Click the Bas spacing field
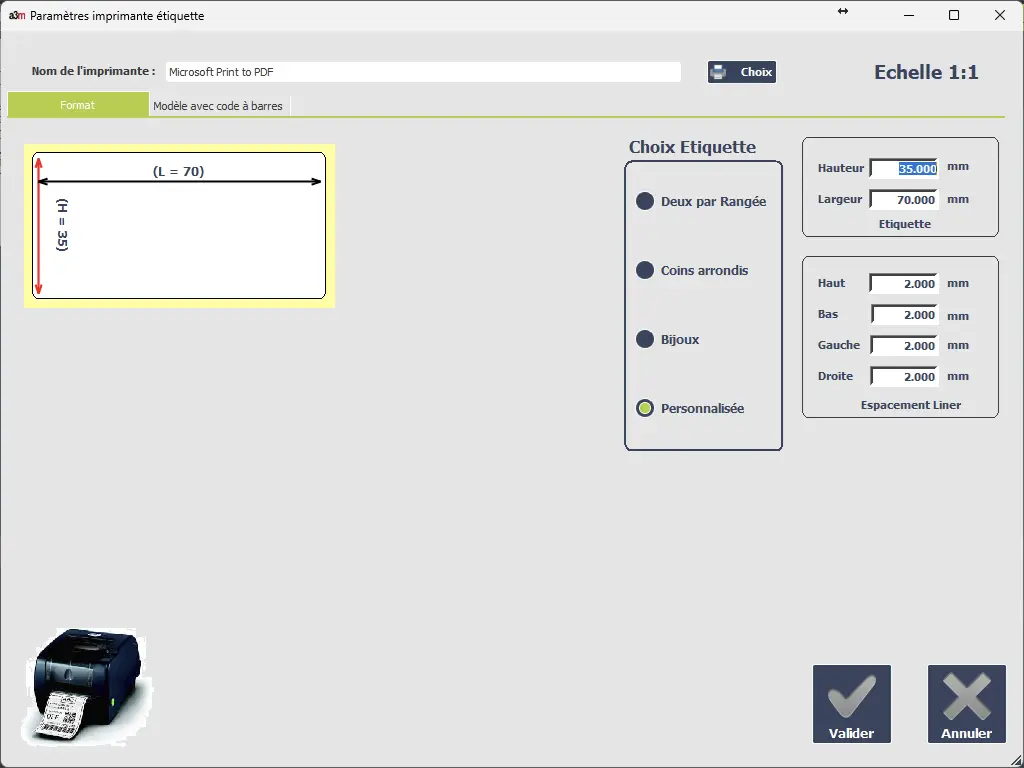This screenshot has width=1024, height=768. click(904, 315)
